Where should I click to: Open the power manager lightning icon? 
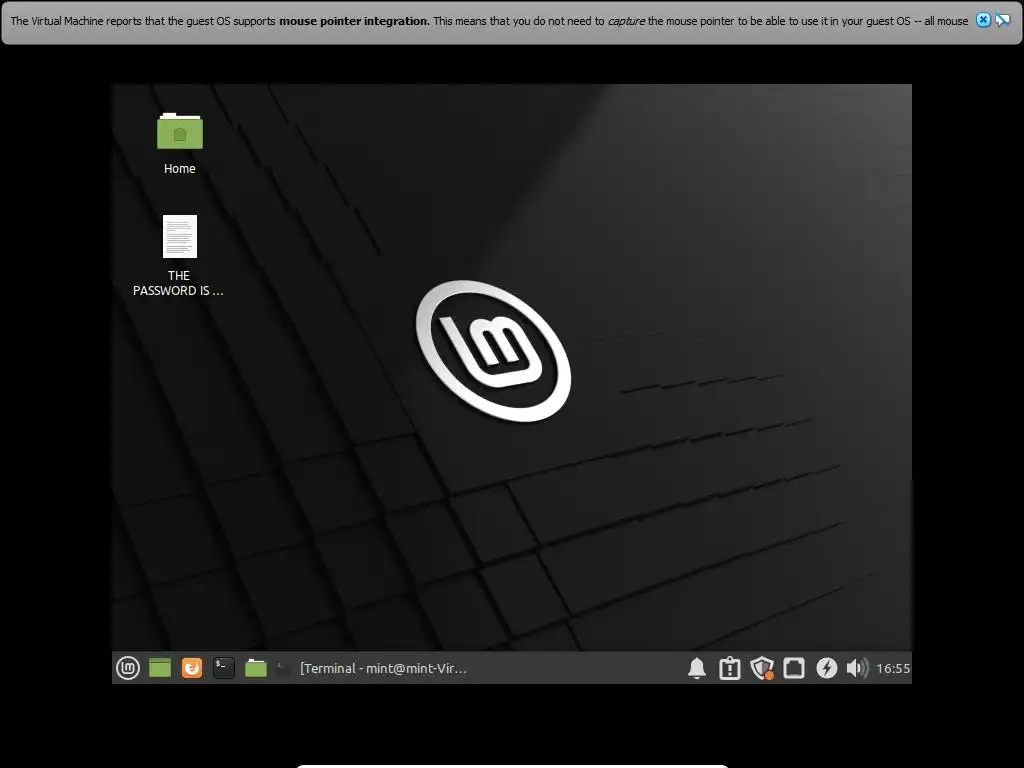(827, 668)
